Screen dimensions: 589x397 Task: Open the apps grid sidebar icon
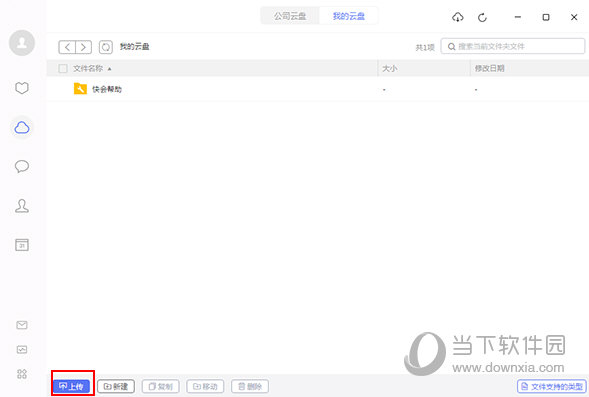pyautogui.click(x=22, y=374)
